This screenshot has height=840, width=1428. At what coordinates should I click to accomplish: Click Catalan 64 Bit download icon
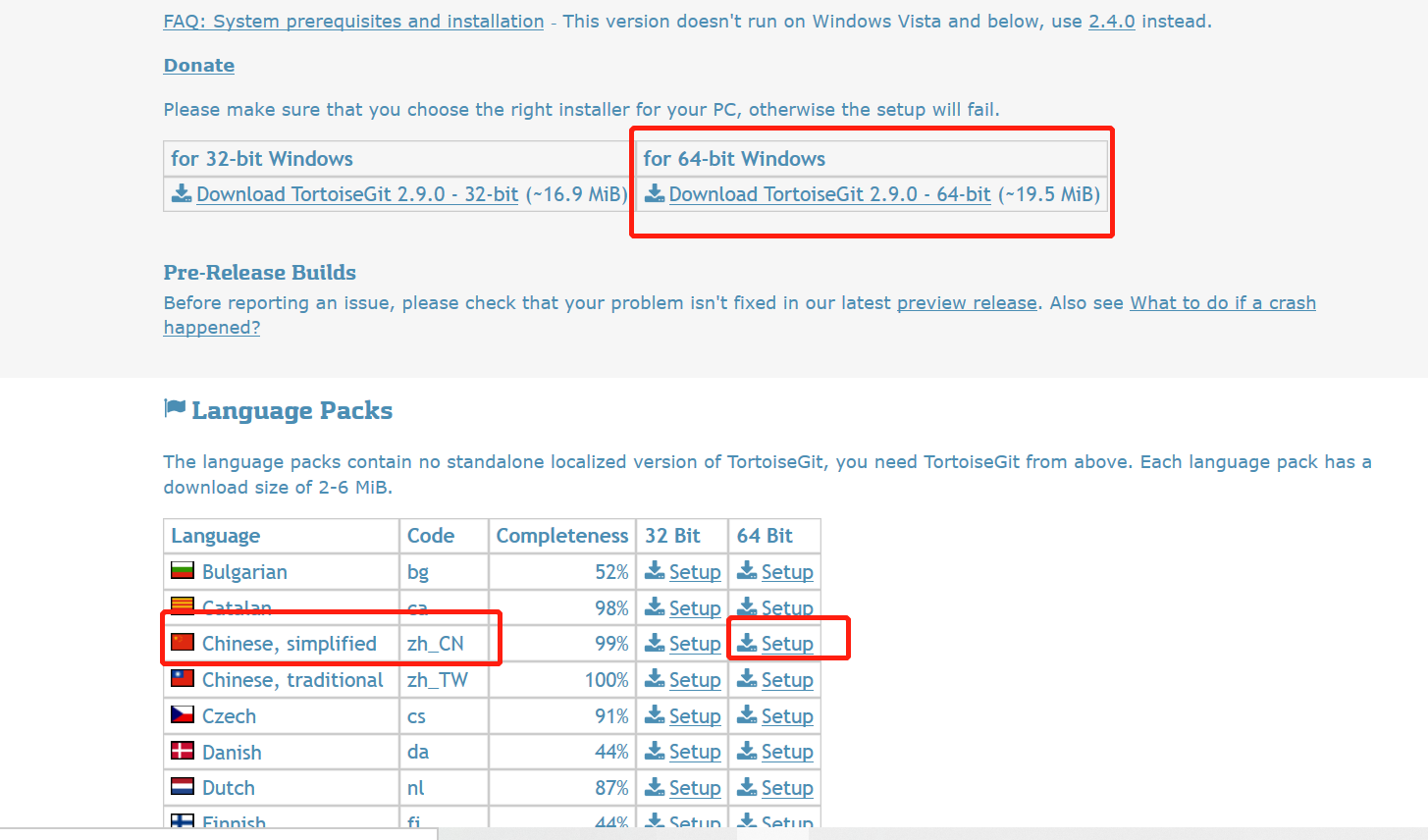(747, 607)
